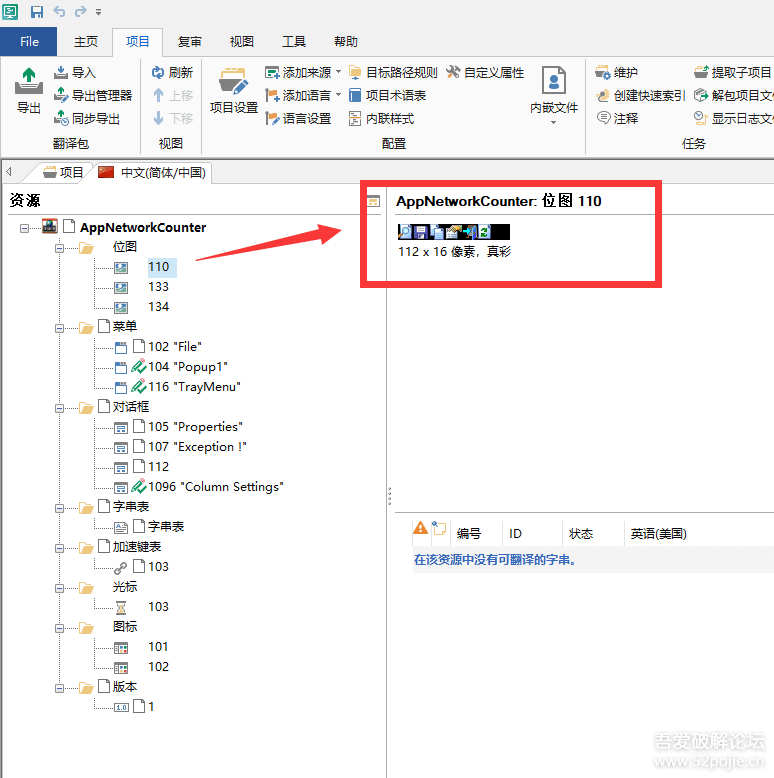The height and width of the screenshot is (778, 774).
Task: Select accelerator table 103
Action: pyautogui.click(x=158, y=567)
